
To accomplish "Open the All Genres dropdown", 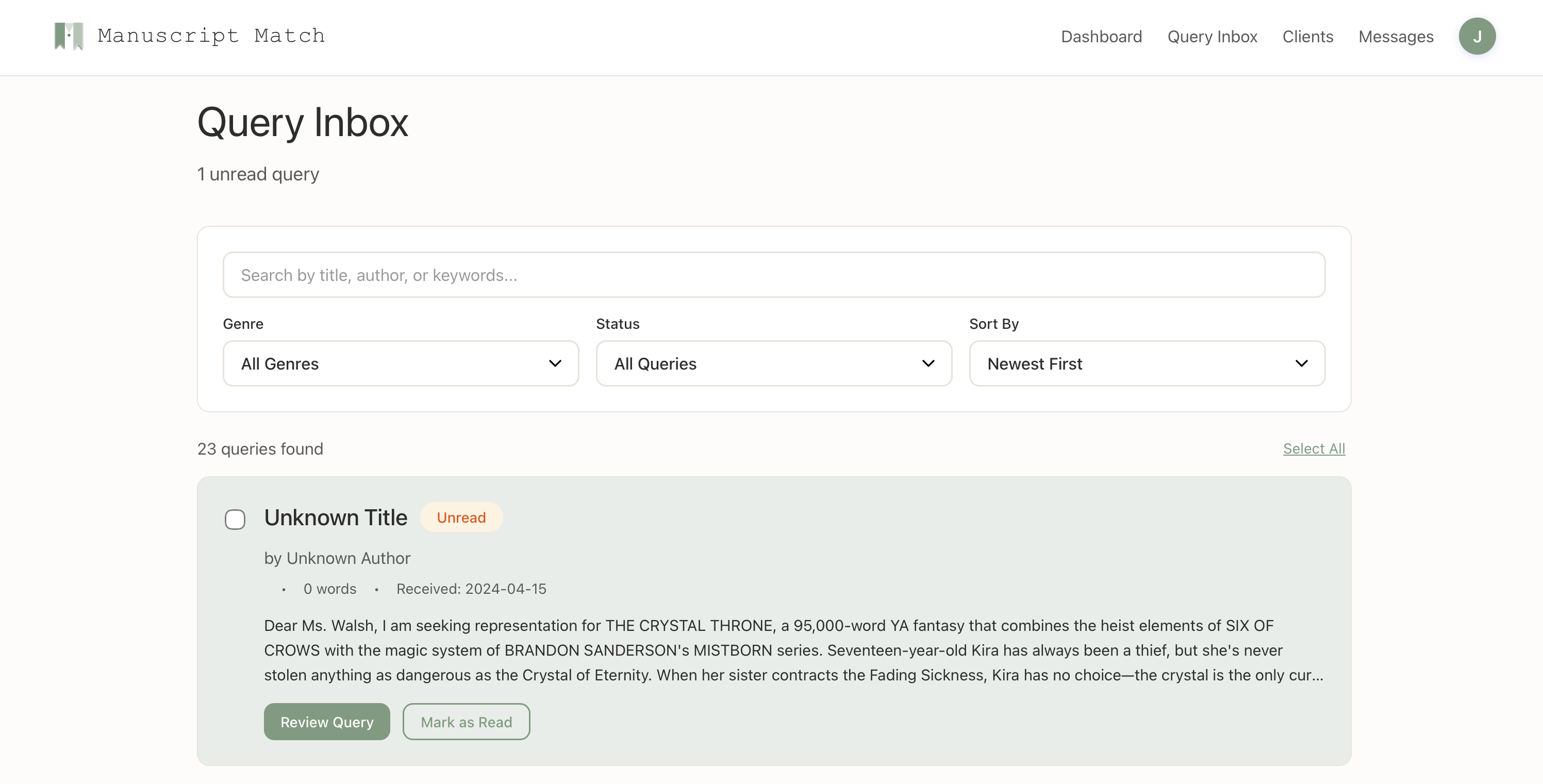I will (x=401, y=363).
